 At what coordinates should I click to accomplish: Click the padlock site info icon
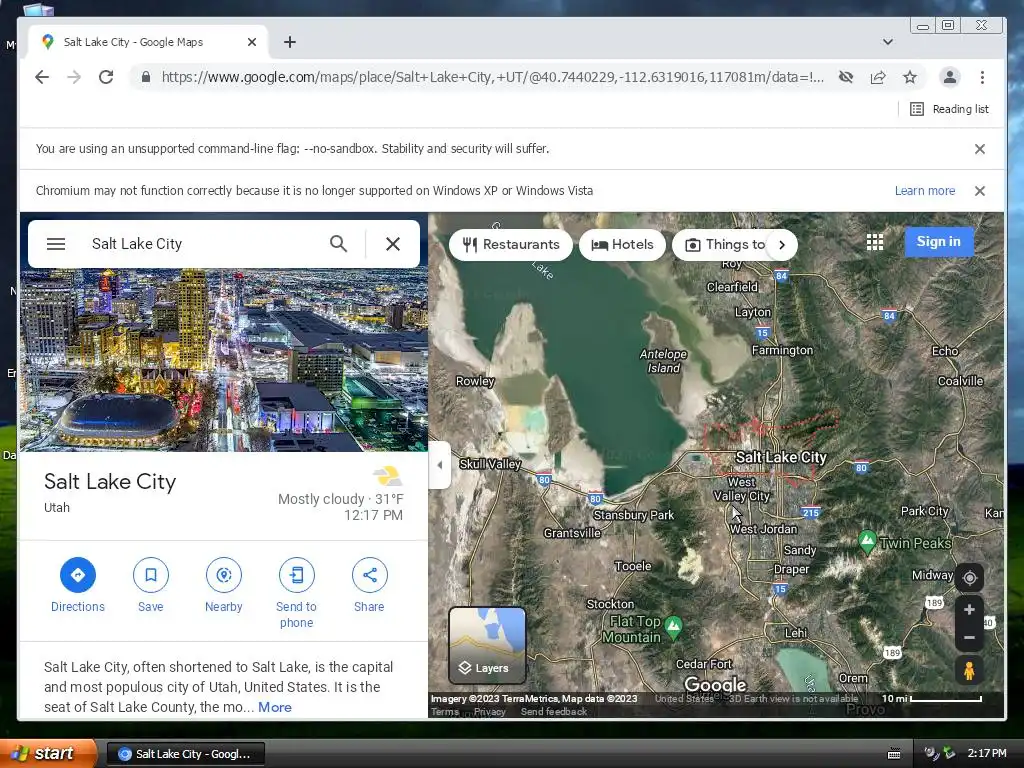pos(146,77)
